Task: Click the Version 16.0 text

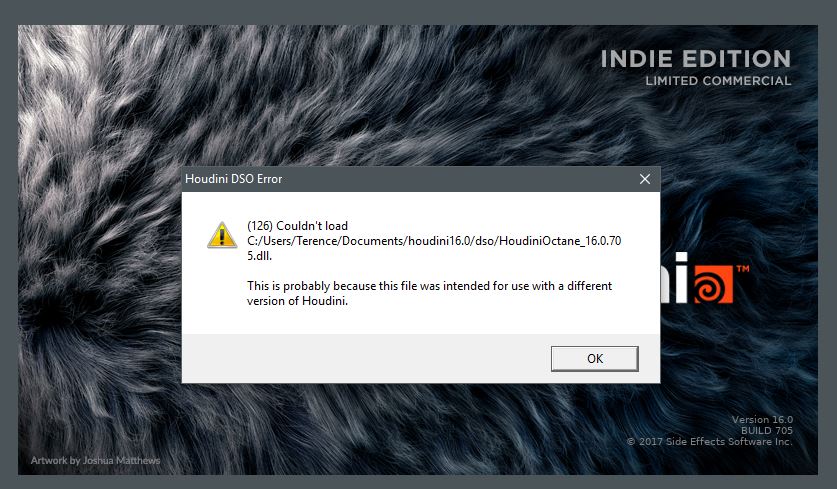Action: coord(762,420)
